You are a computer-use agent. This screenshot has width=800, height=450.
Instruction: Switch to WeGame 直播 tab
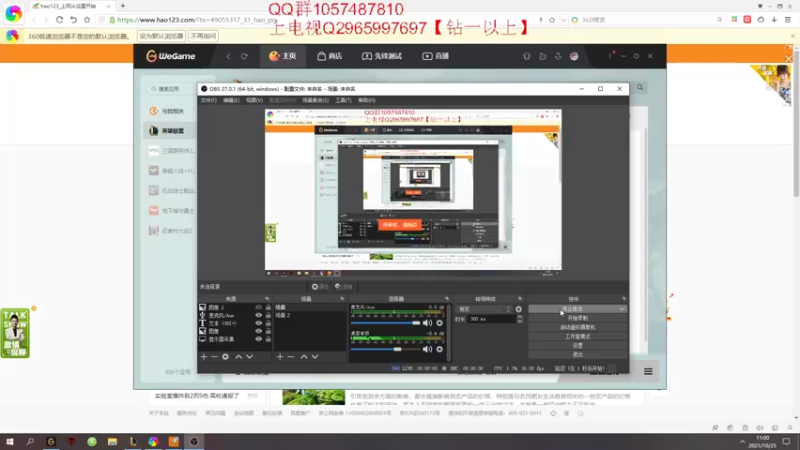pos(436,56)
